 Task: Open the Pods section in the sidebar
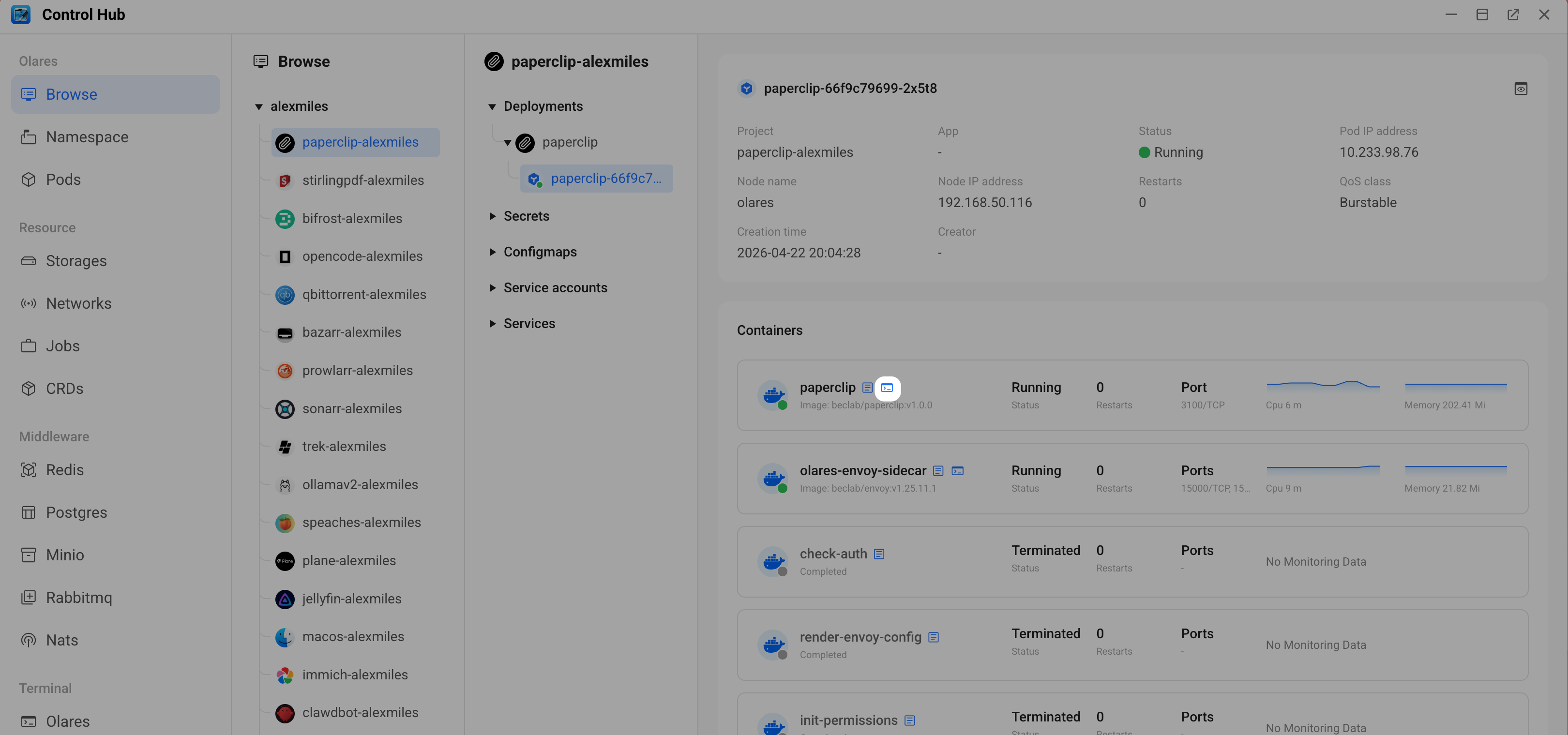click(63, 180)
